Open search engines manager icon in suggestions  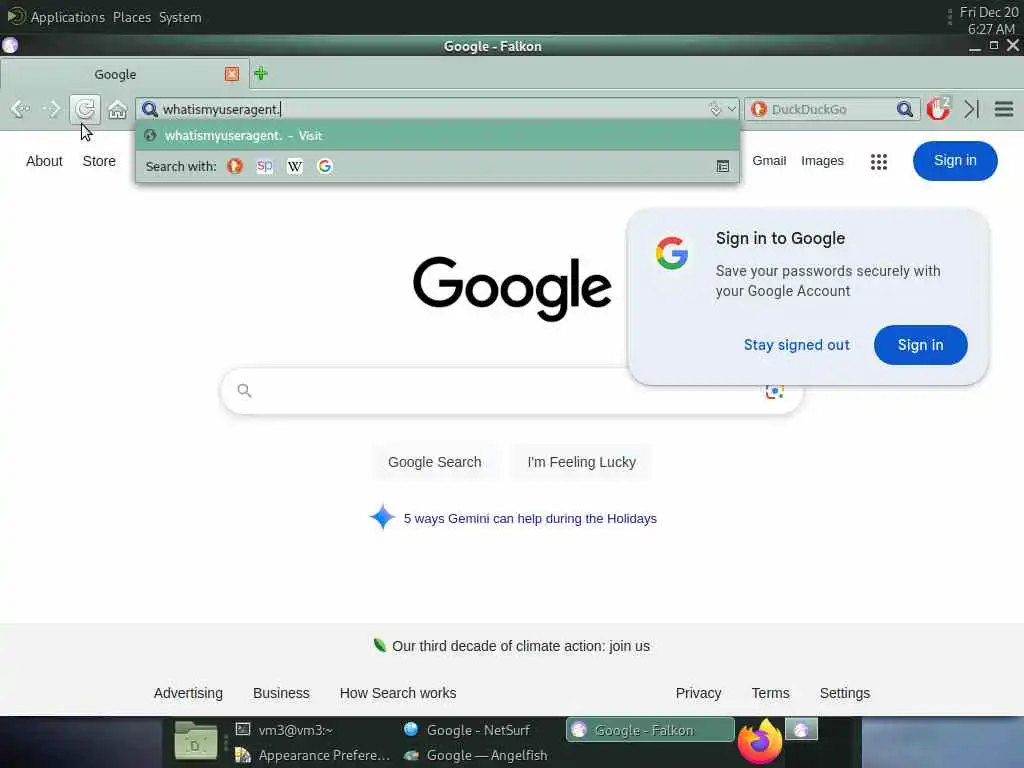[x=722, y=167]
